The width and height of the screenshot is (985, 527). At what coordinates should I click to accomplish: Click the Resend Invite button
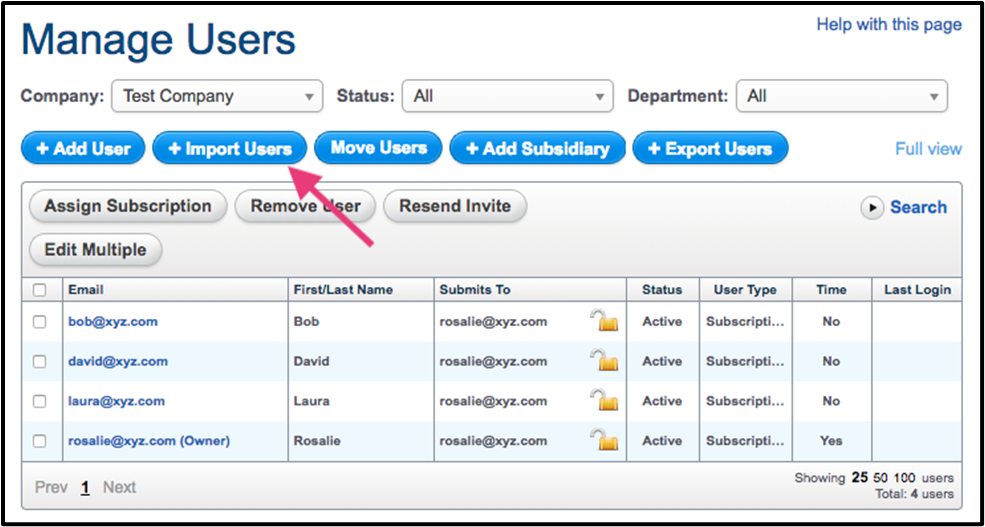coord(455,207)
